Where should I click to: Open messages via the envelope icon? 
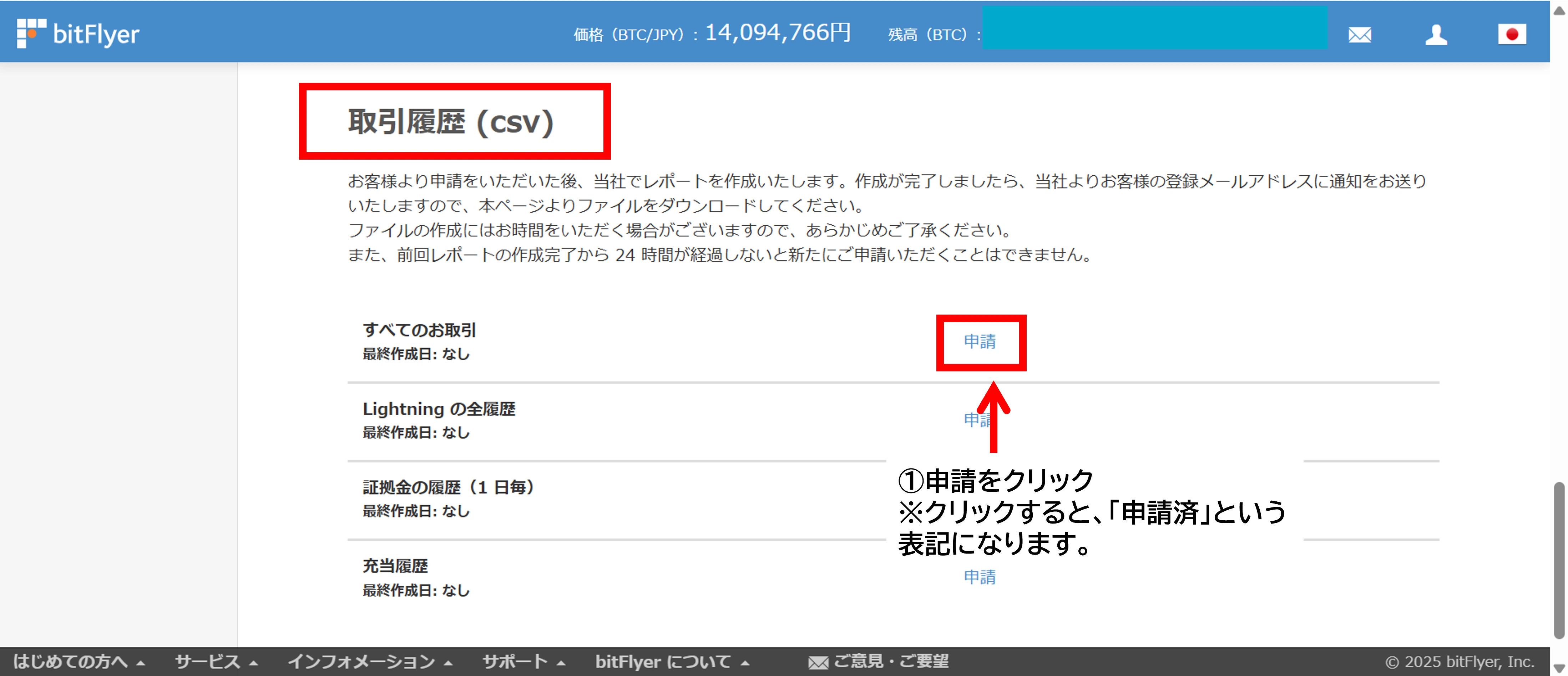click(1360, 35)
